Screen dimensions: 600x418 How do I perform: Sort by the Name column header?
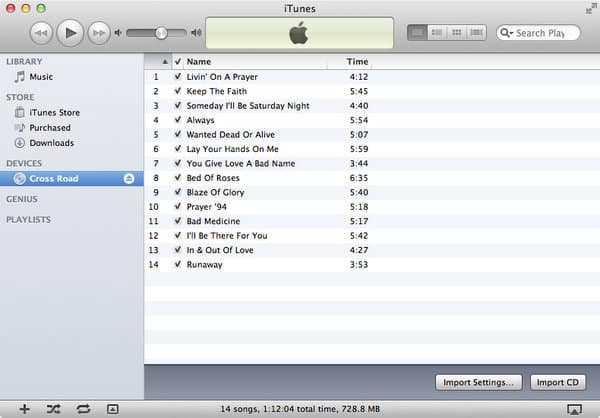pyautogui.click(x=255, y=62)
